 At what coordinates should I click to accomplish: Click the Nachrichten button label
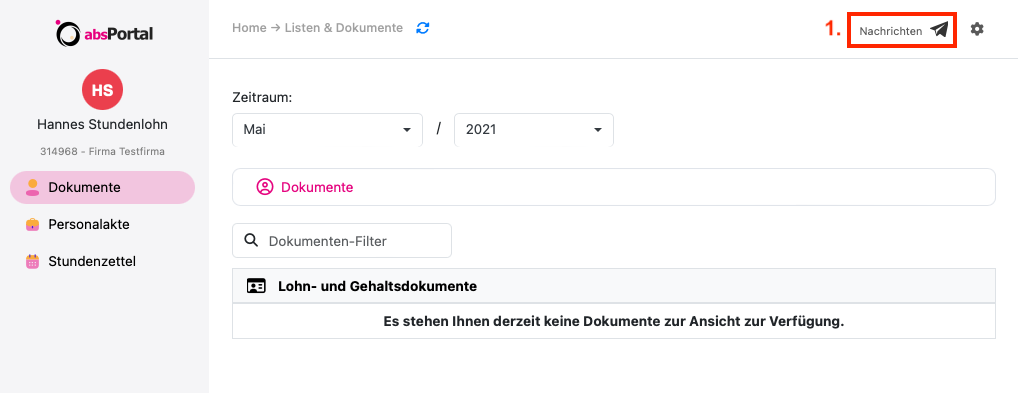pos(891,31)
